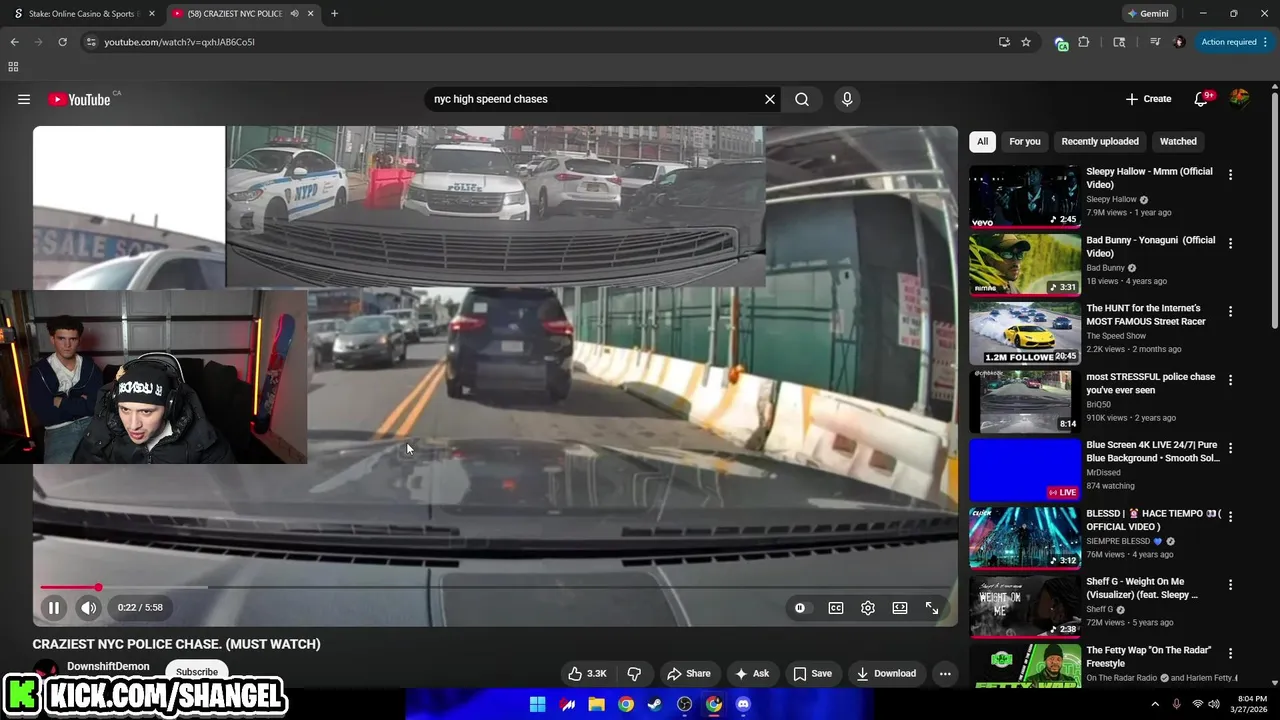Viewport: 1280px width, 720px height.
Task: Select the 'Watched' filter chip
Action: pos(1178,141)
